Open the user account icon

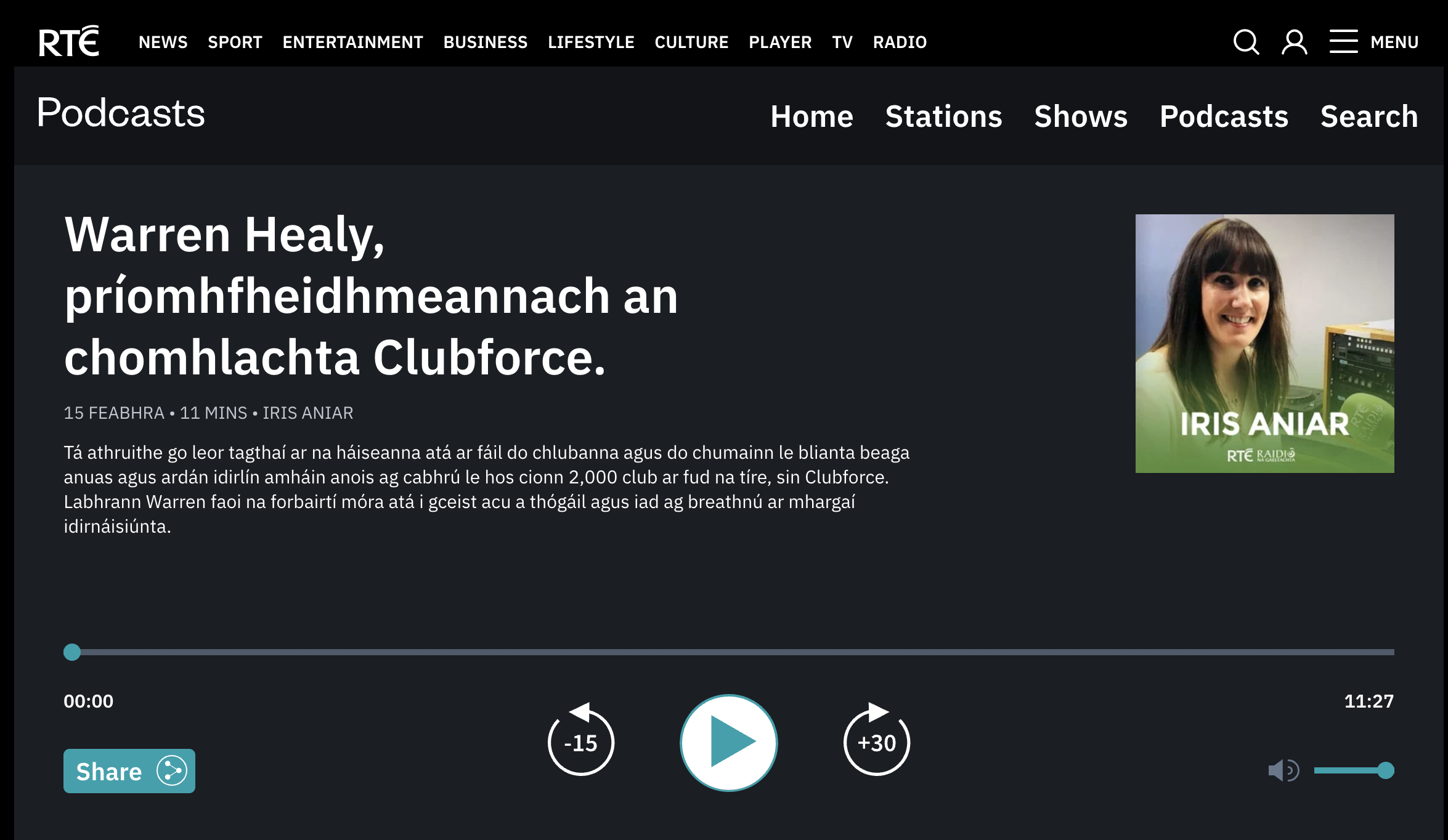1294,42
